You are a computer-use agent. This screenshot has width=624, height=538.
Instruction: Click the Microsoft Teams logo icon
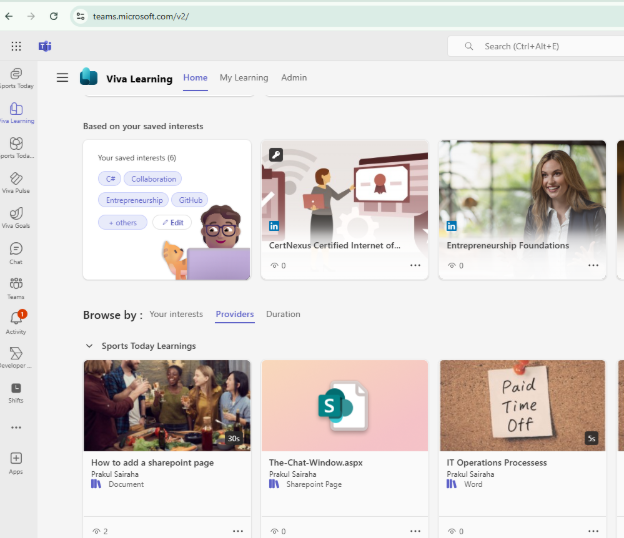coord(45,47)
